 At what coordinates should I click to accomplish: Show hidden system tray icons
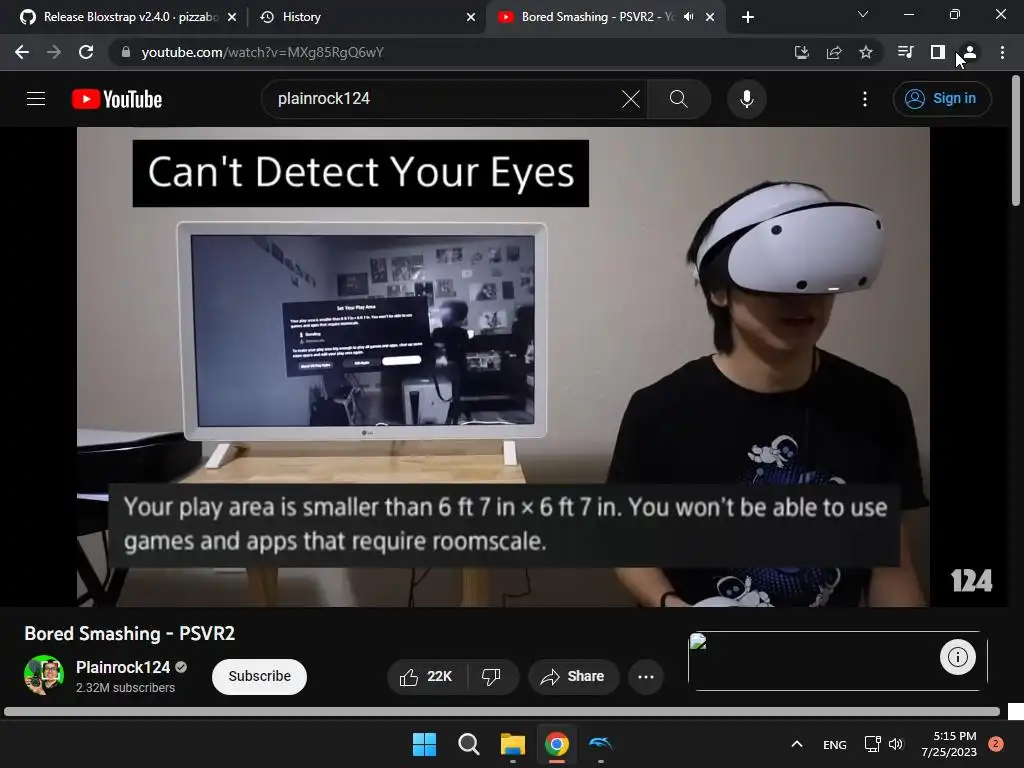pos(797,744)
